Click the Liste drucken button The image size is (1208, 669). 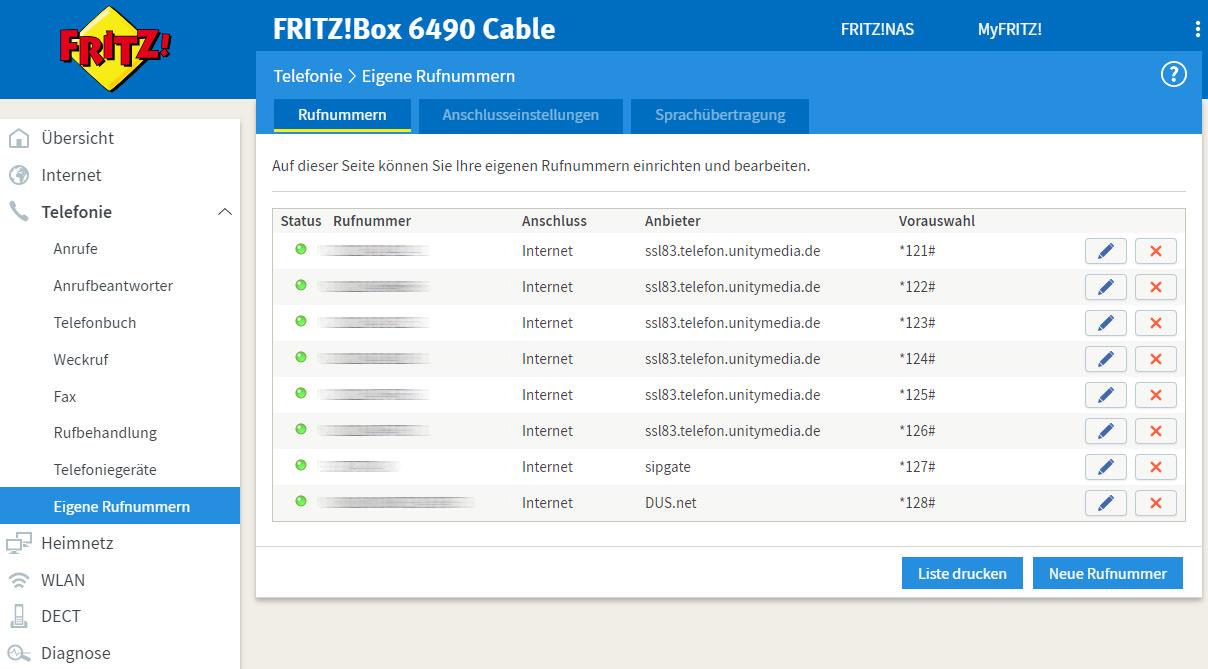(961, 573)
